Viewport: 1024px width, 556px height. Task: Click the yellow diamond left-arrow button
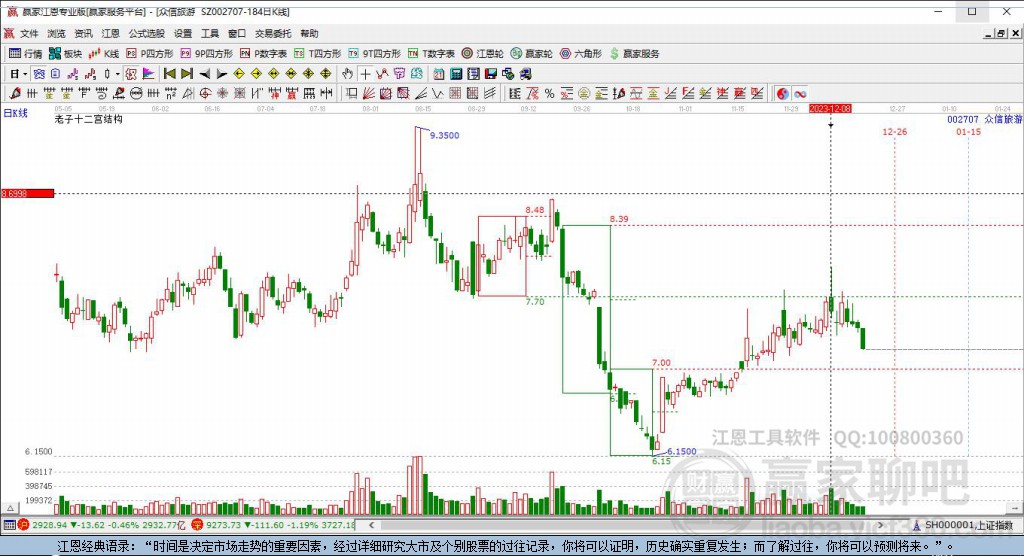click(x=239, y=74)
